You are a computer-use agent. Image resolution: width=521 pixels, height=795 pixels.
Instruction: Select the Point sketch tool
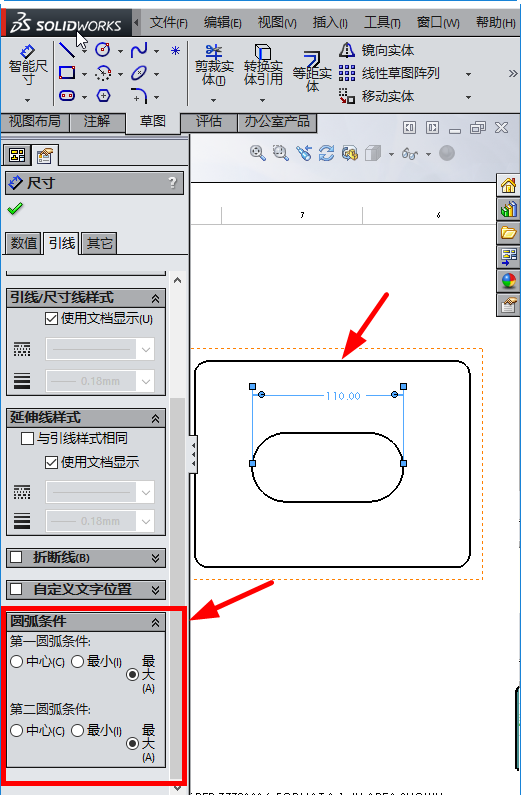coord(175,50)
